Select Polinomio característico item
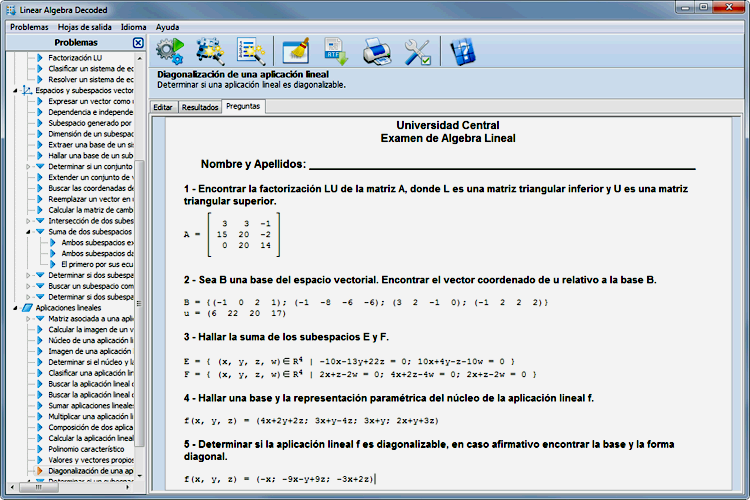The width and height of the screenshot is (750, 500). (x=86, y=449)
